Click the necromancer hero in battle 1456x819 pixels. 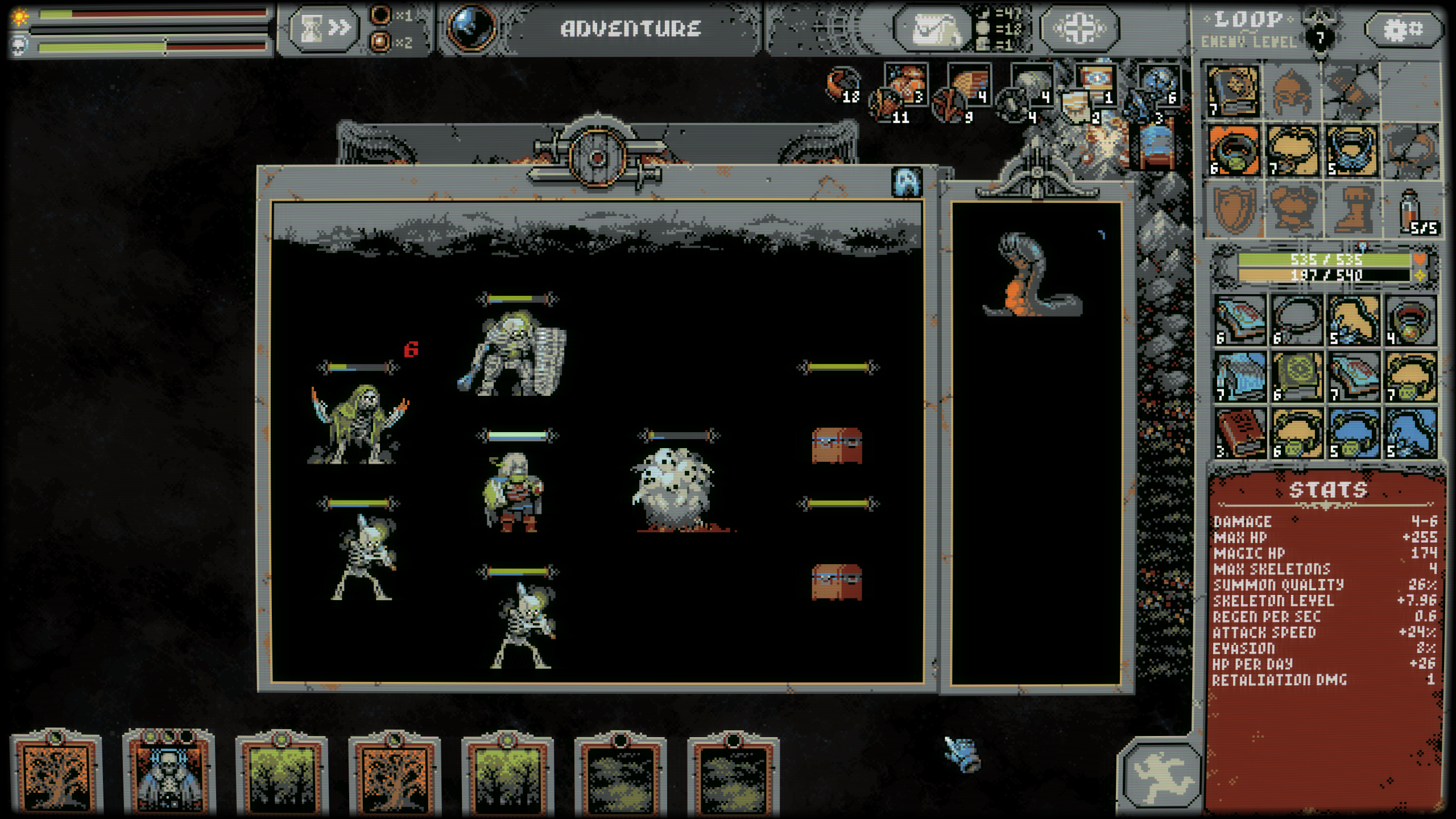pyautogui.click(x=513, y=493)
